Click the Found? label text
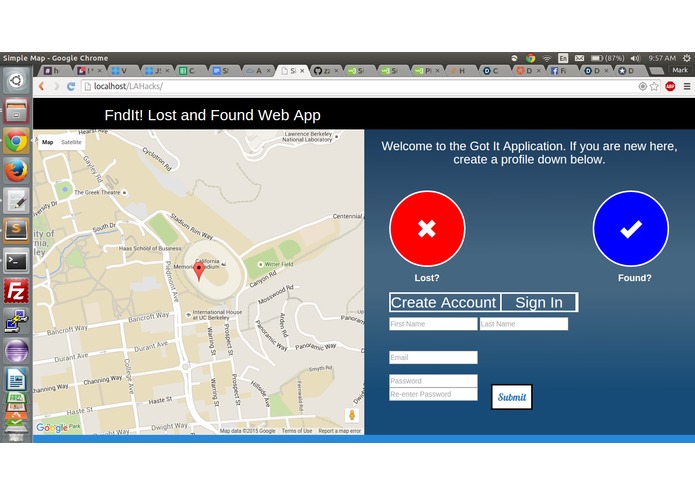This screenshot has height=494, width=695. click(x=635, y=278)
